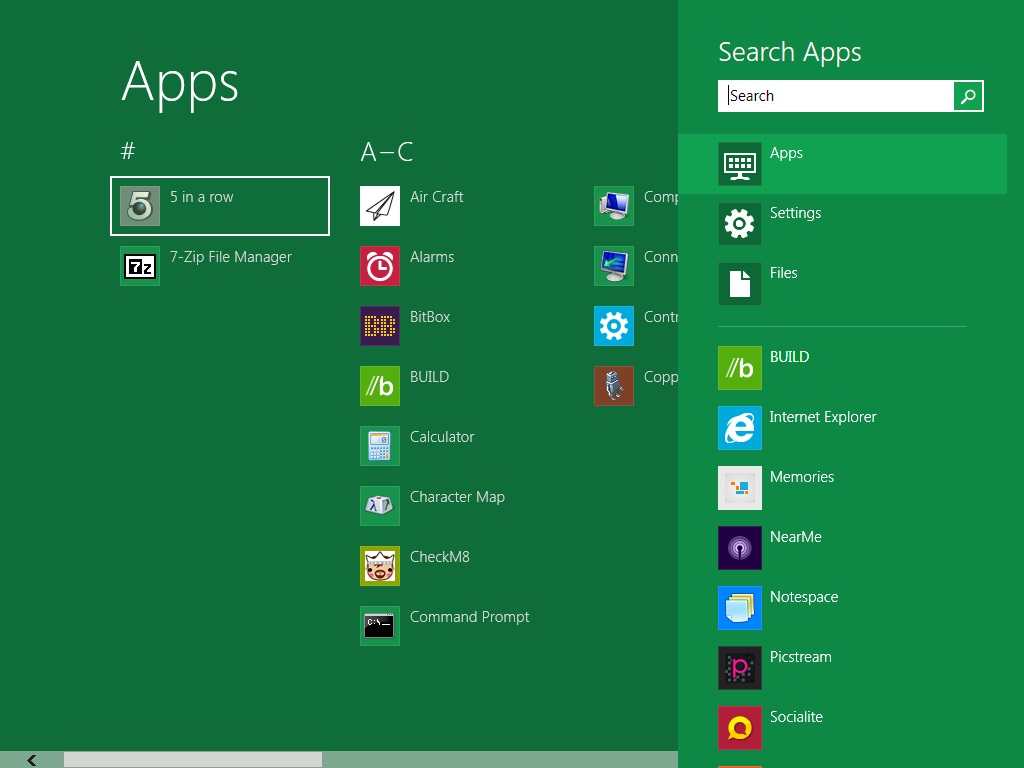Open Command Prompt
Viewport: 1024px width, 768px height.
click(x=469, y=617)
